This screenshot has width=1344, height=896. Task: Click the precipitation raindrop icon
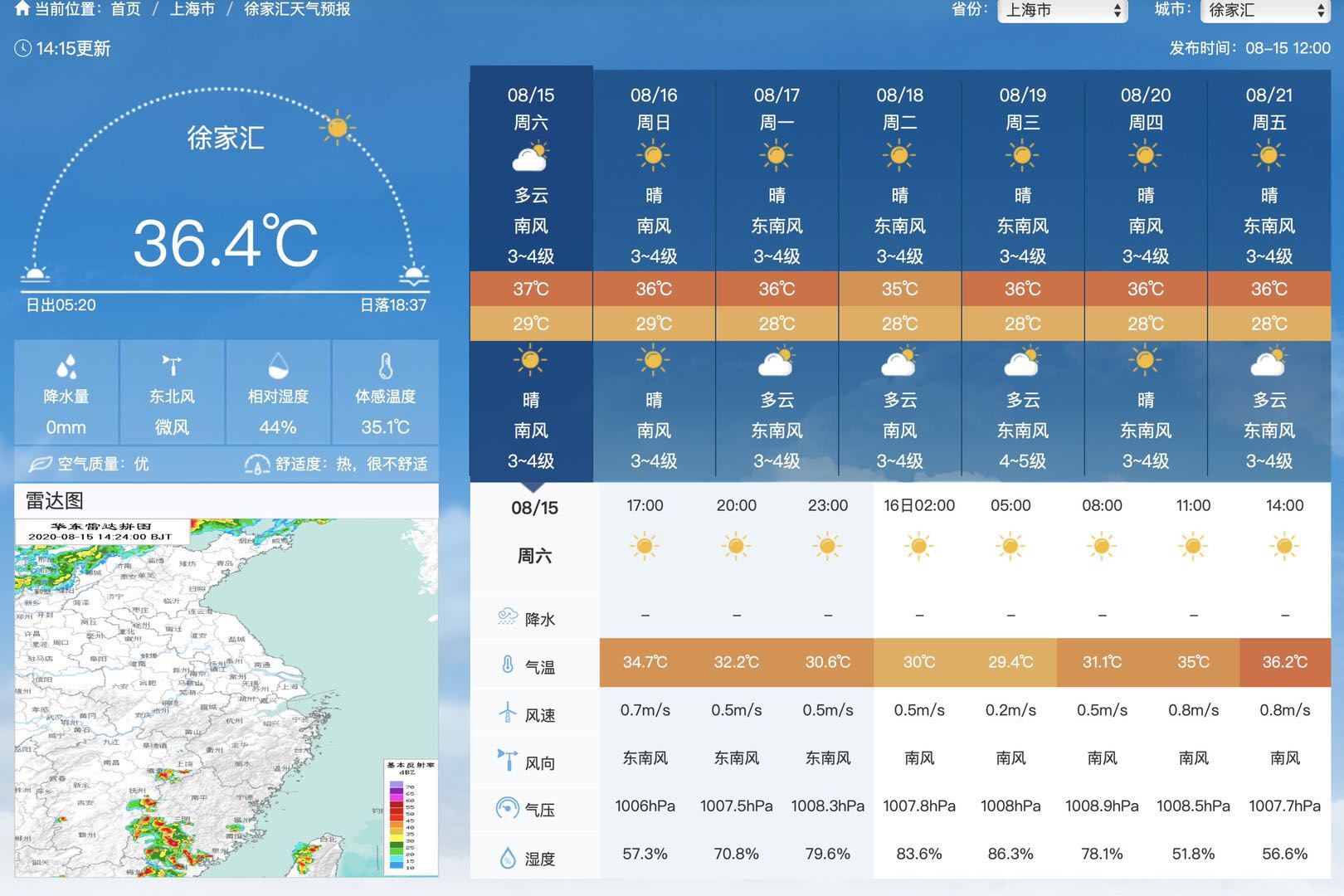pos(66,366)
